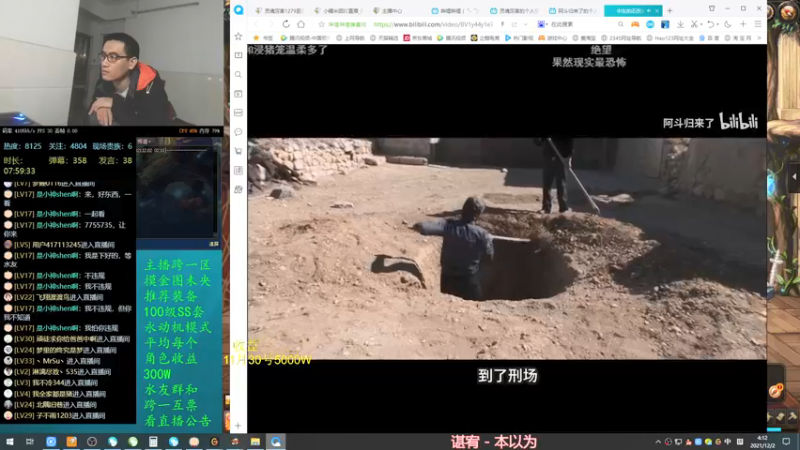Viewport: 800px width, 450px height.
Task: Open the 2345网址导航 bookmark
Action: [621, 38]
